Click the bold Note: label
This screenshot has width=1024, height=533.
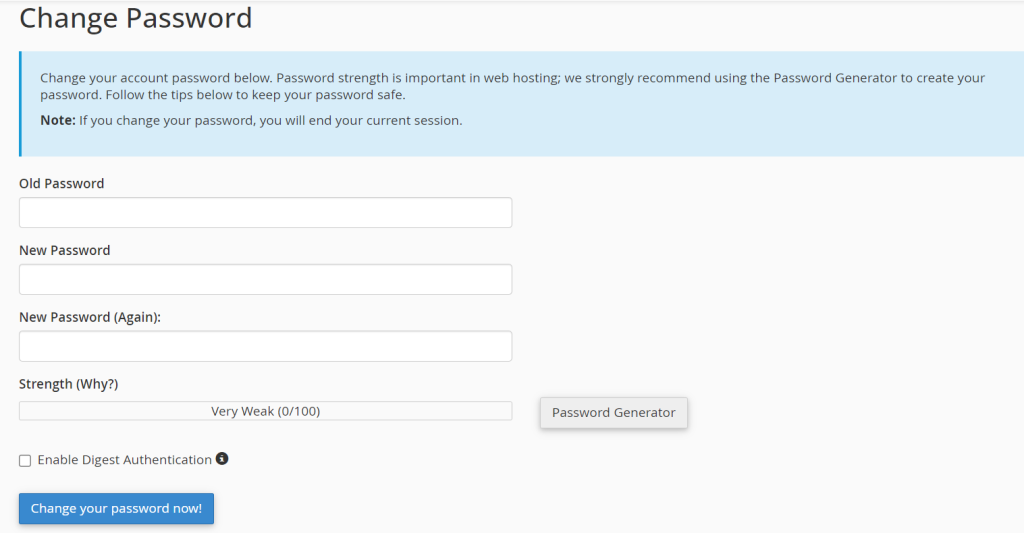(x=58, y=120)
